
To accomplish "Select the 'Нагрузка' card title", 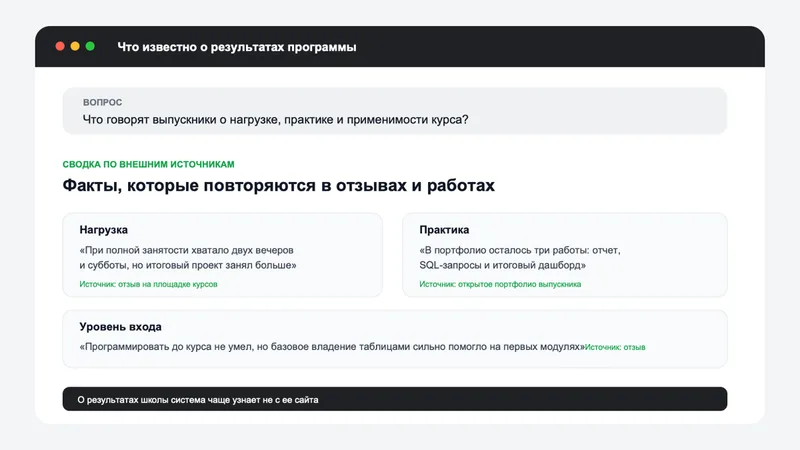I will (x=104, y=230).
